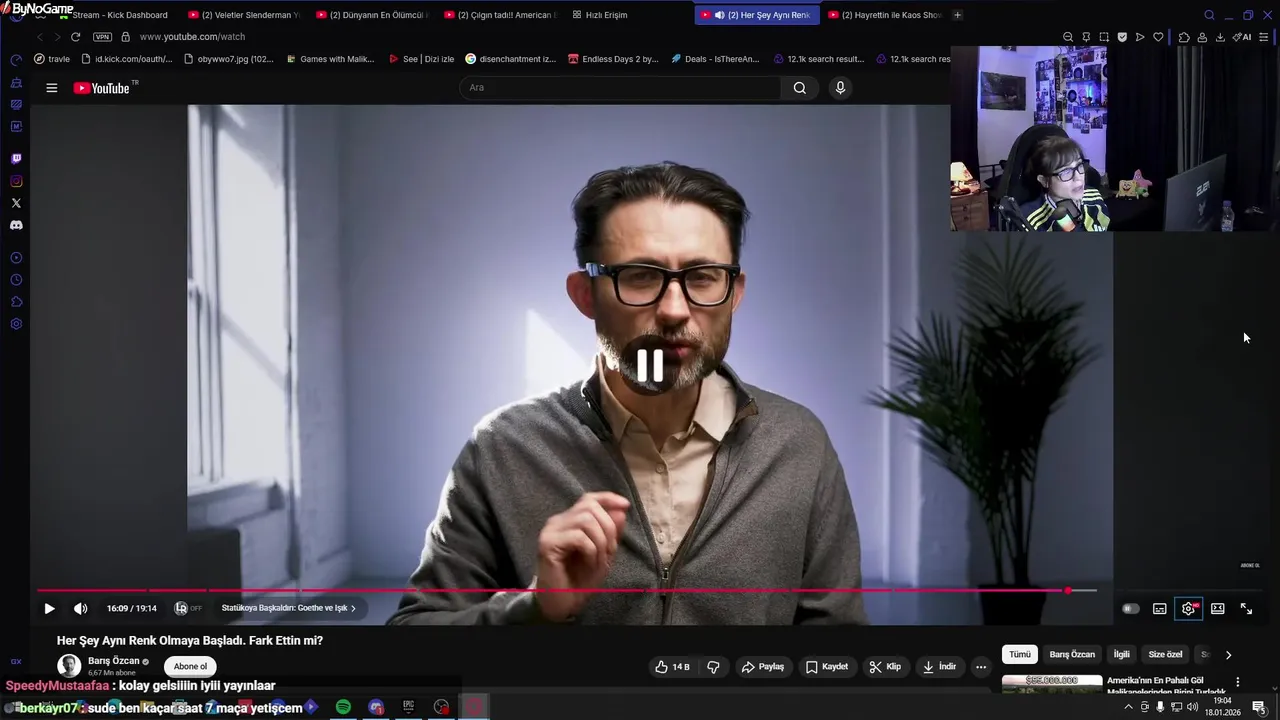1280x720 pixels.
Task: Open options for recommended 'Amerika'nın En Pahalı' video
Action: (1237, 682)
